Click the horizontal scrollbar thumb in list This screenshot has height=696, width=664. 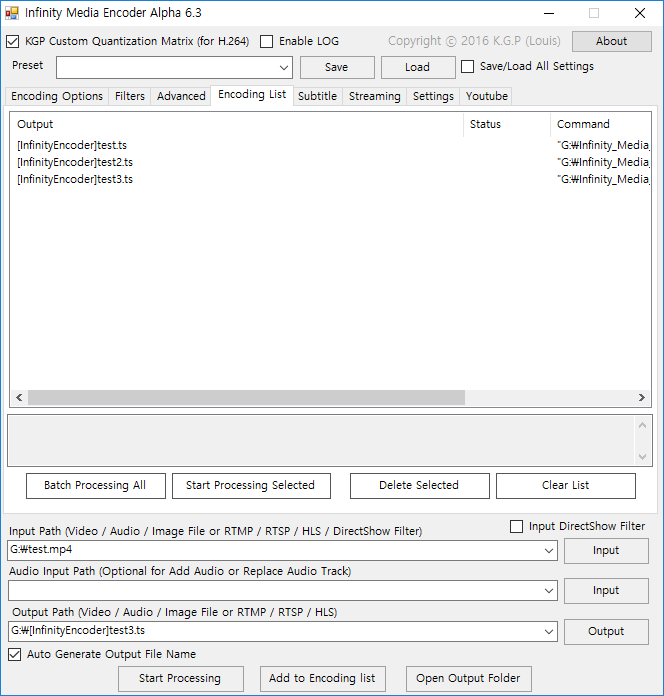click(246, 398)
